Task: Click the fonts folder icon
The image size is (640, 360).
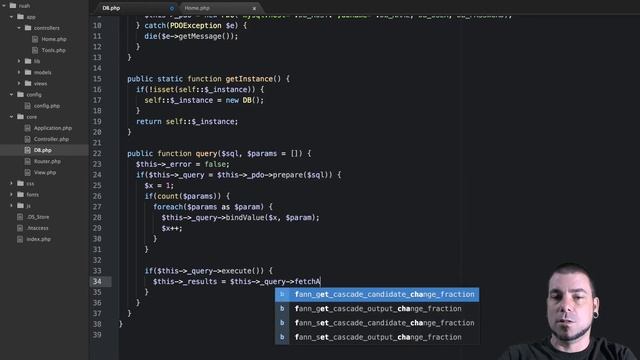Action: pos(20,195)
